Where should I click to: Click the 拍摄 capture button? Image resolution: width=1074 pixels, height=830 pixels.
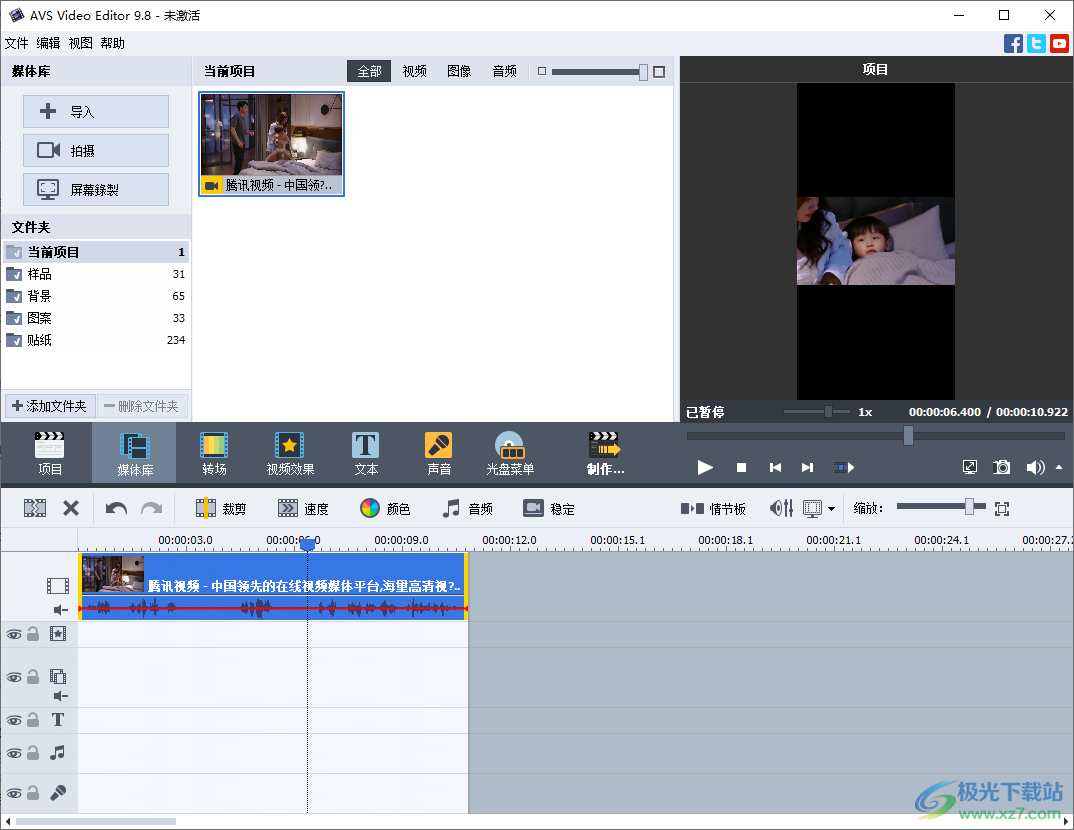[x=96, y=151]
